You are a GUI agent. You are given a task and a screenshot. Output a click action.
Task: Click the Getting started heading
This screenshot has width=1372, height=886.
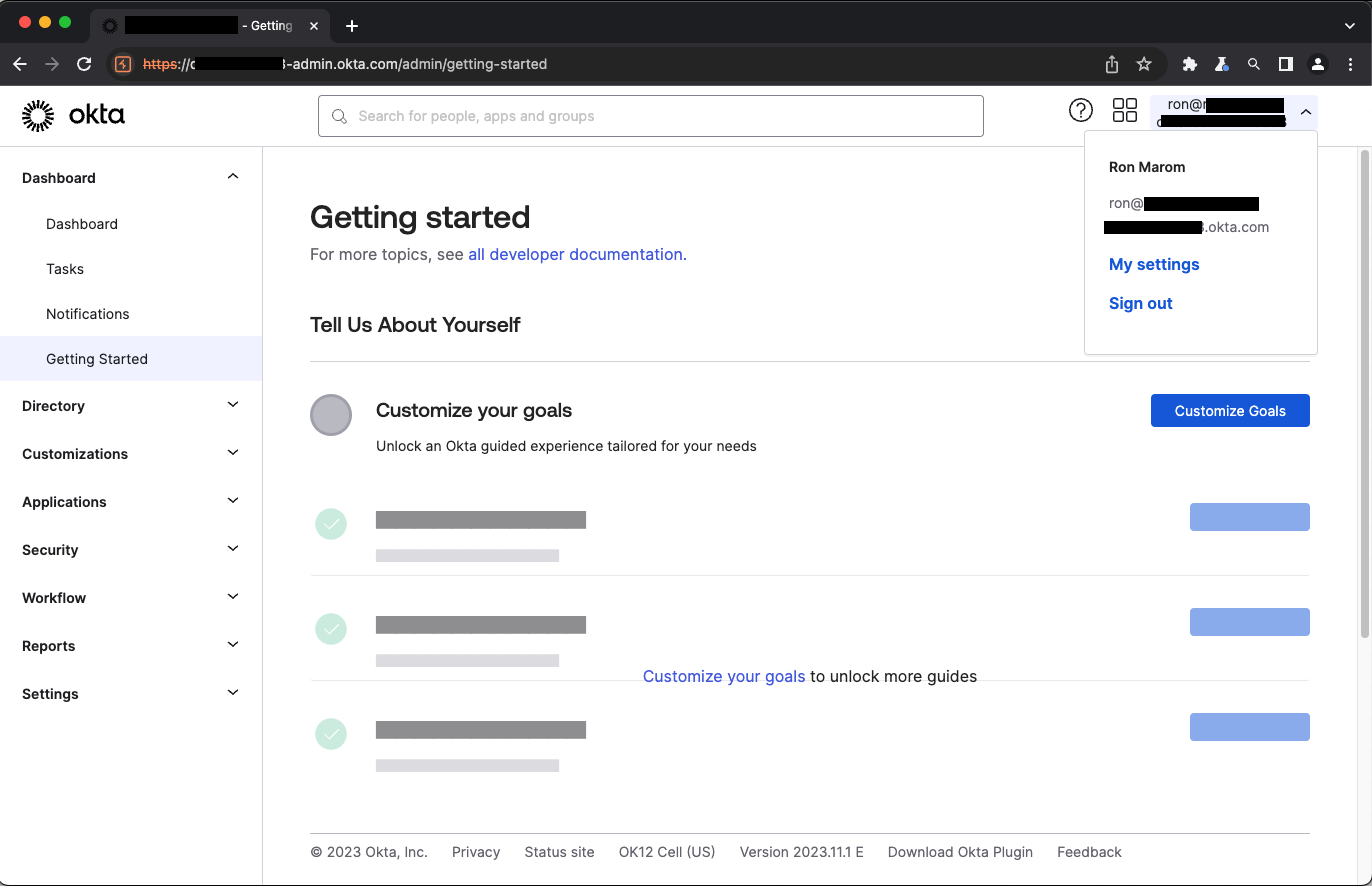click(420, 217)
